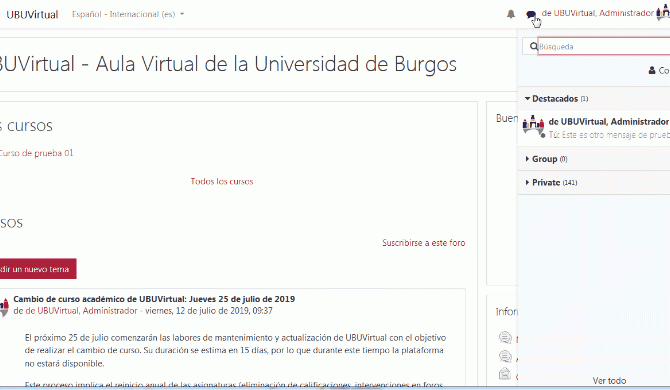Click Ver todo at bottom of messaging panel
This screenshot has width=670, height=390.
[x=609, y=380]
